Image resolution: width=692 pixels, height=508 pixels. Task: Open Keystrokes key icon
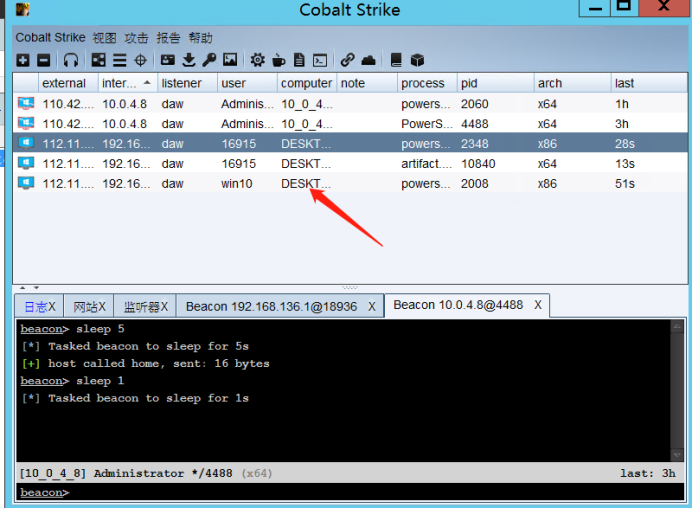point(209,60)
